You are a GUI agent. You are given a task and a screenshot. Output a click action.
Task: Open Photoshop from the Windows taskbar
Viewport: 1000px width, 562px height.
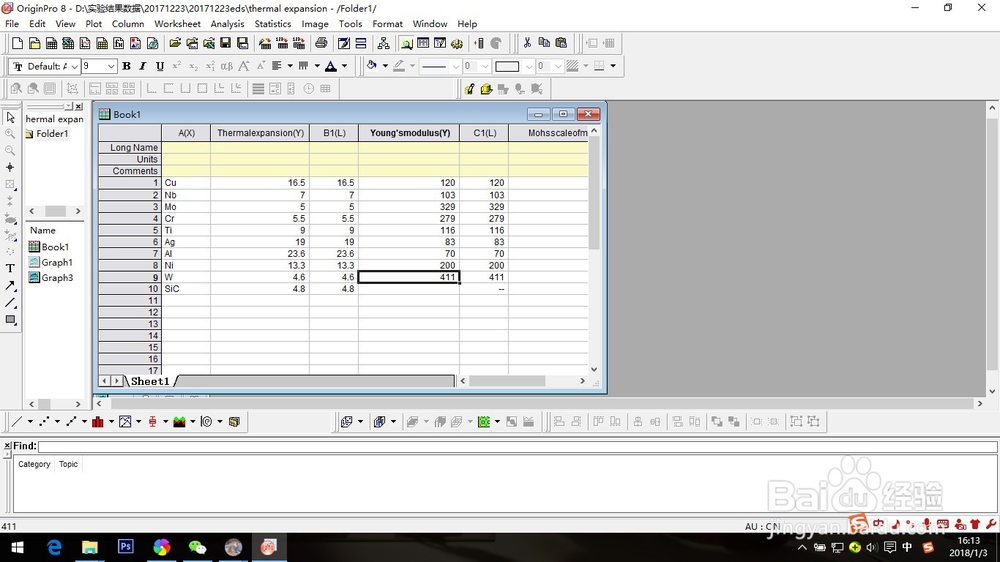click(x=126, y=547)
